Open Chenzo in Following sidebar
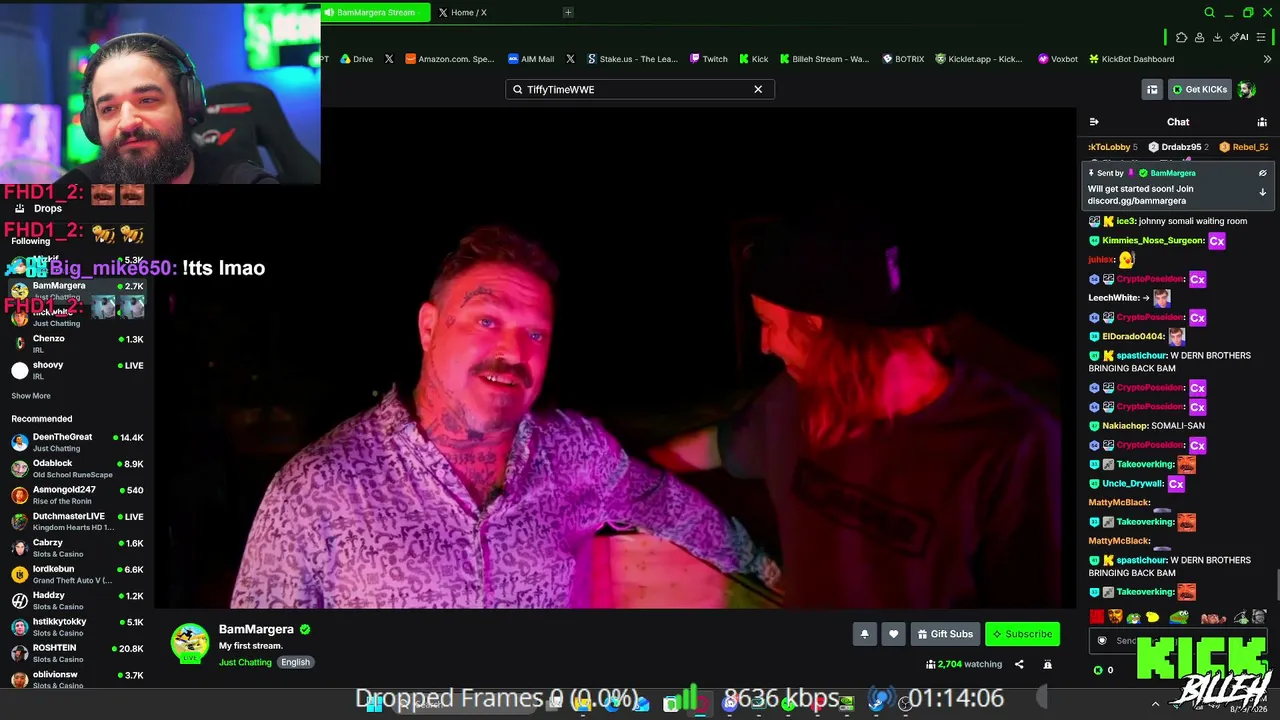This screenshot has height=720, width=1280. 77,344
